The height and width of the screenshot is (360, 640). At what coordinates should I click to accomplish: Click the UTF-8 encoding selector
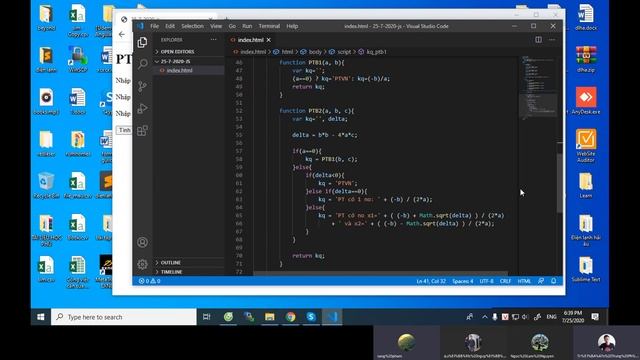tap(486, 281)
